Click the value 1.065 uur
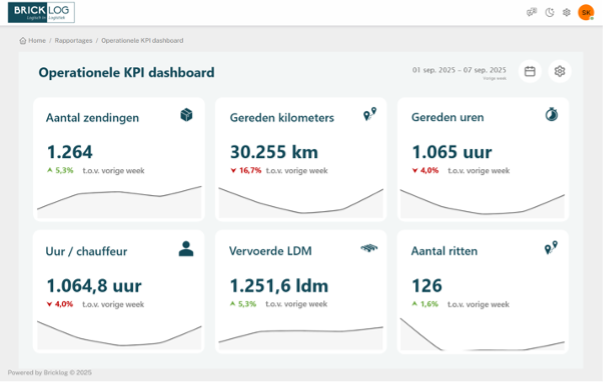The image size is (604, 382). click(x=451, y=152)
